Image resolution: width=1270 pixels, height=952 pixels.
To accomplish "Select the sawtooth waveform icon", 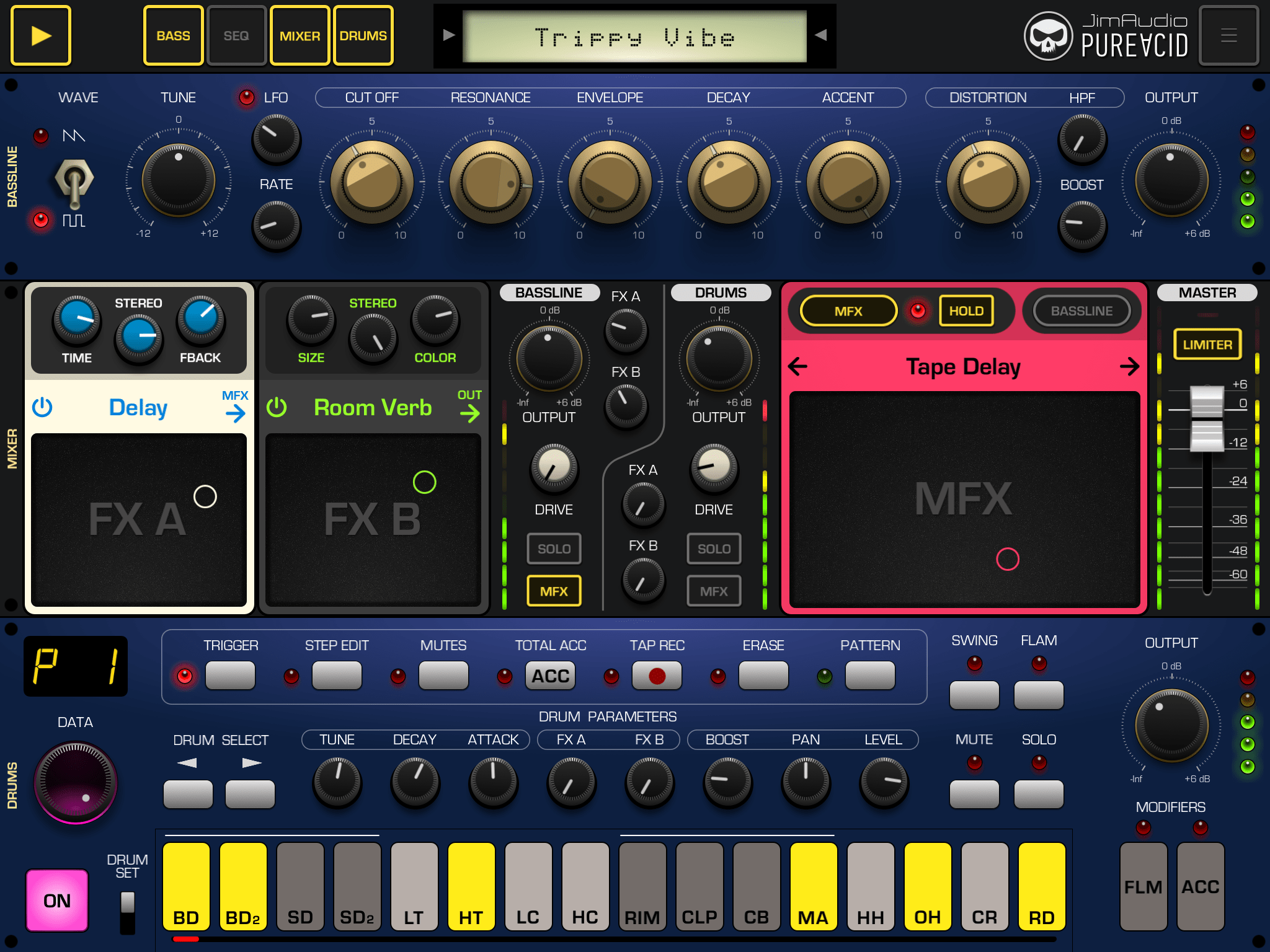I will [74, 135].
